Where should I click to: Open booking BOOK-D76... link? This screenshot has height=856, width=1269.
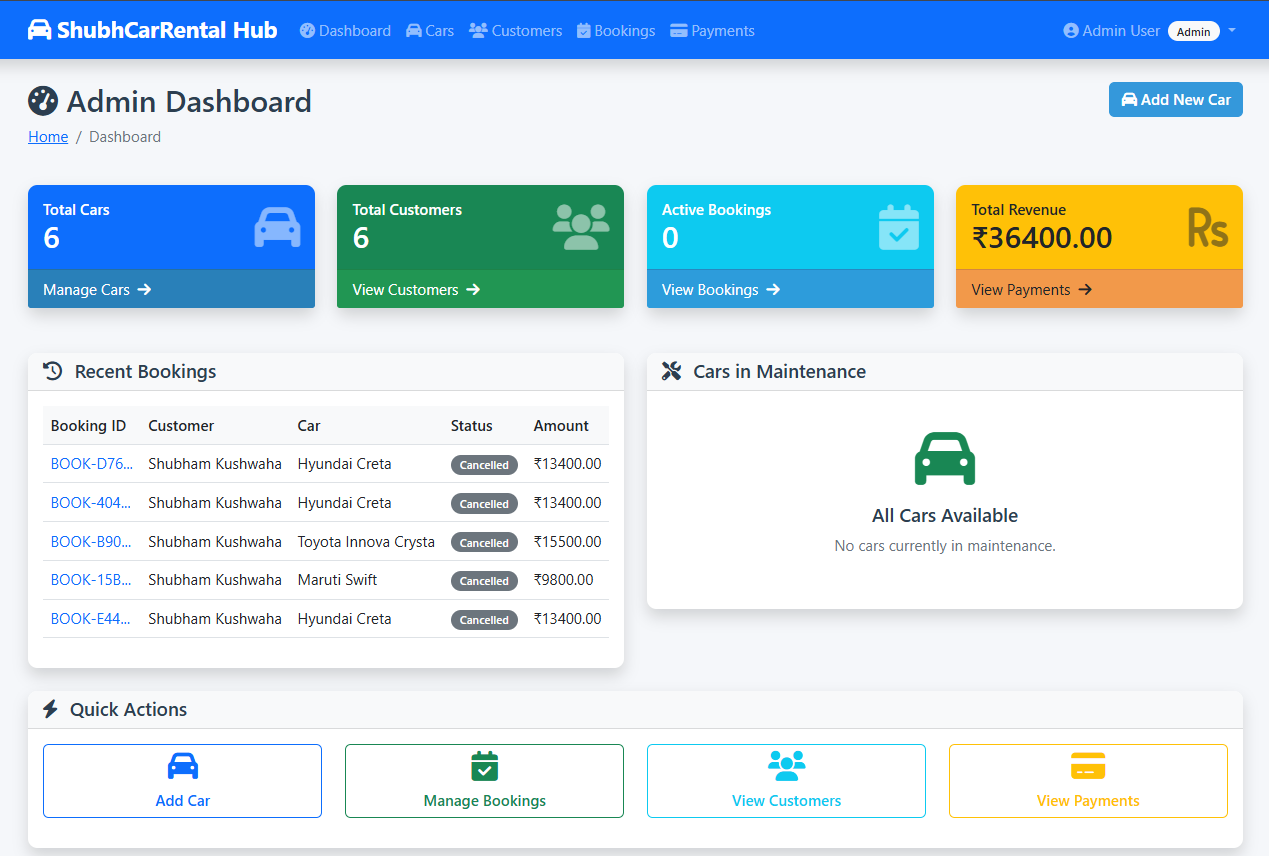point(91,464)
